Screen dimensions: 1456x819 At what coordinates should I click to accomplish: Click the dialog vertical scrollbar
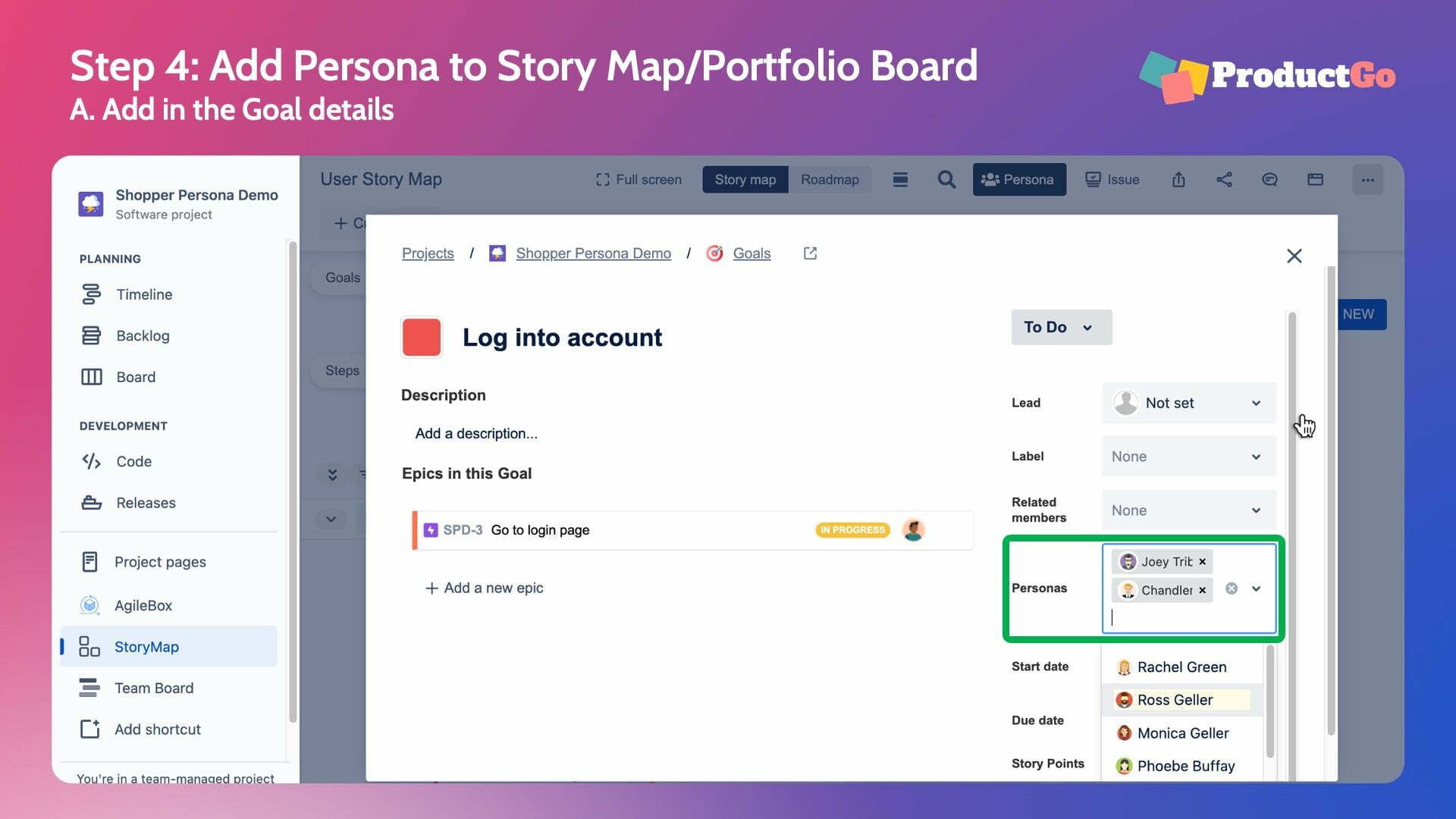tap(1331, 500)
